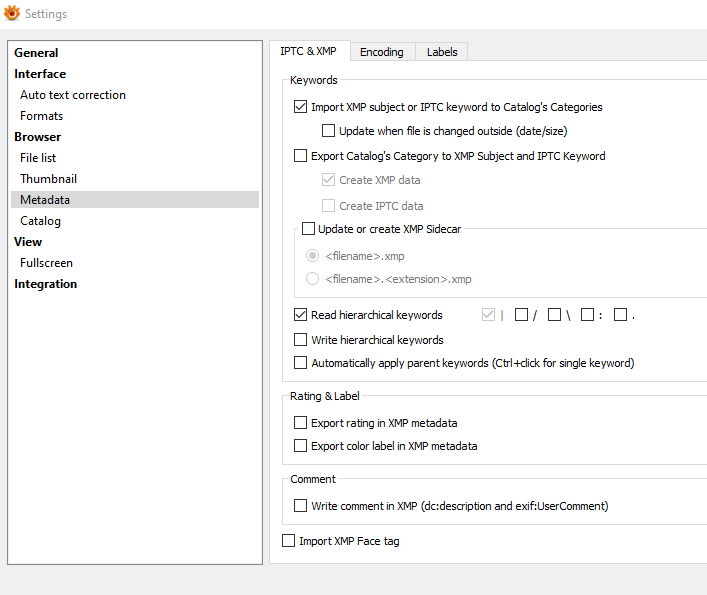707x595 pixels.
Task: Enable Export rating in XMP metadata
Action: click(301, 423)
